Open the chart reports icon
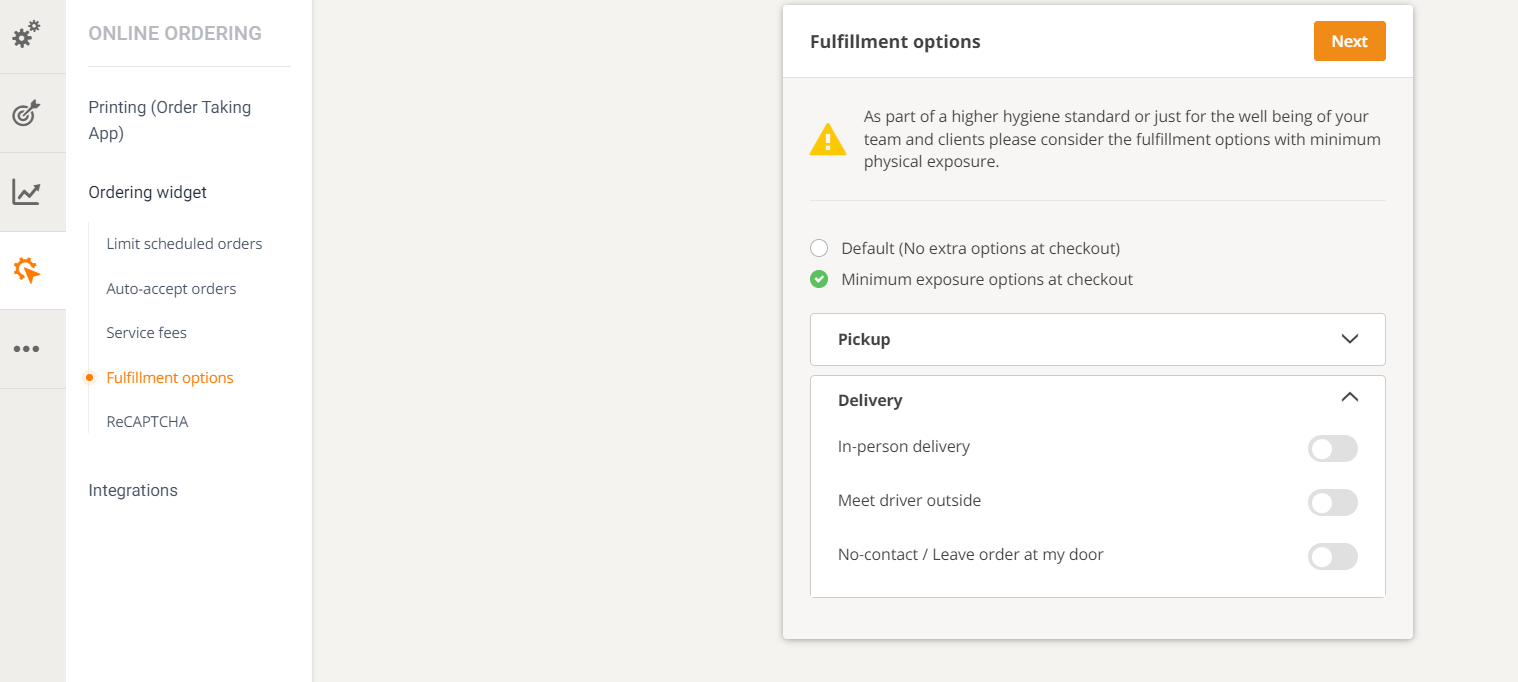 click(26, 192)
